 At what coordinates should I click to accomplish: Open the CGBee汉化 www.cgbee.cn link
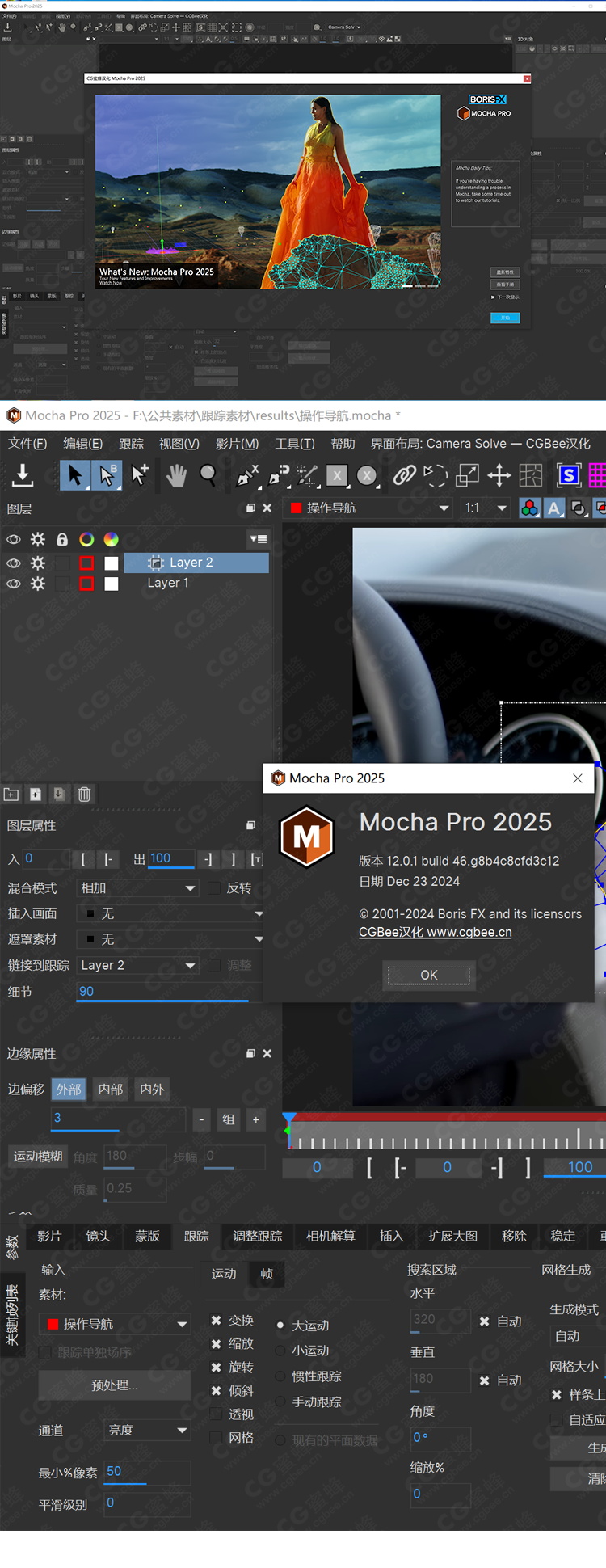click(435, 932)
